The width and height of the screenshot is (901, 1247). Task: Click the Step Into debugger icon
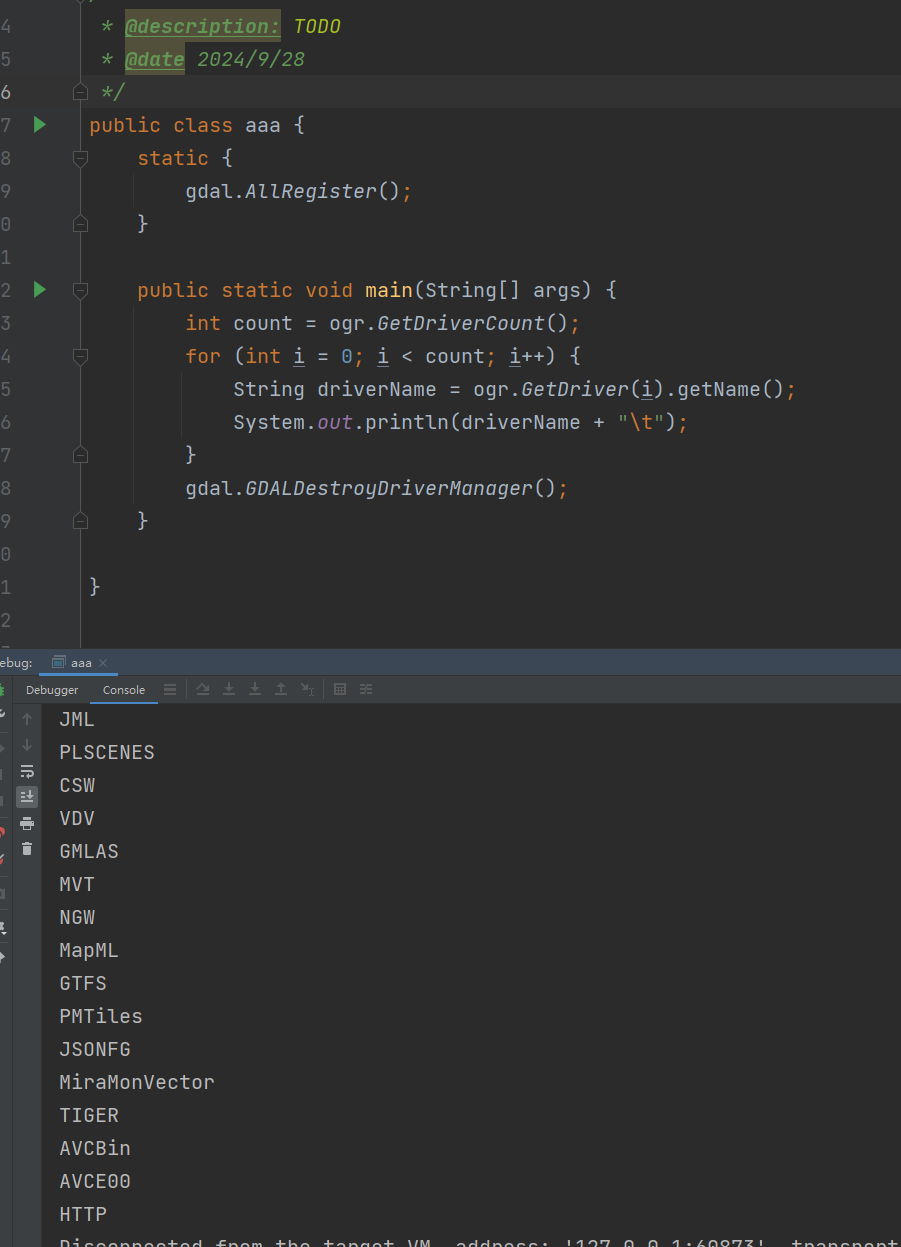(x=228, y=689)
